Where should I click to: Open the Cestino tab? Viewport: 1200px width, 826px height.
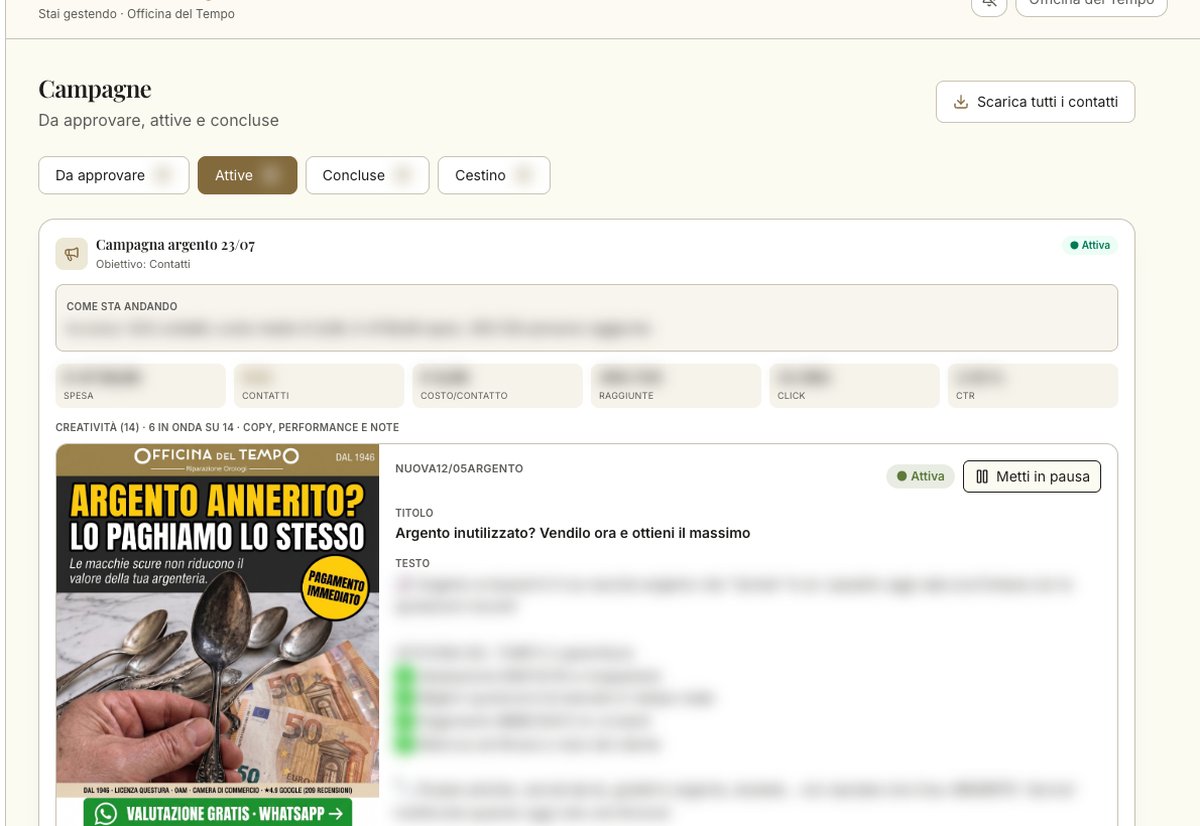point(494,175)
